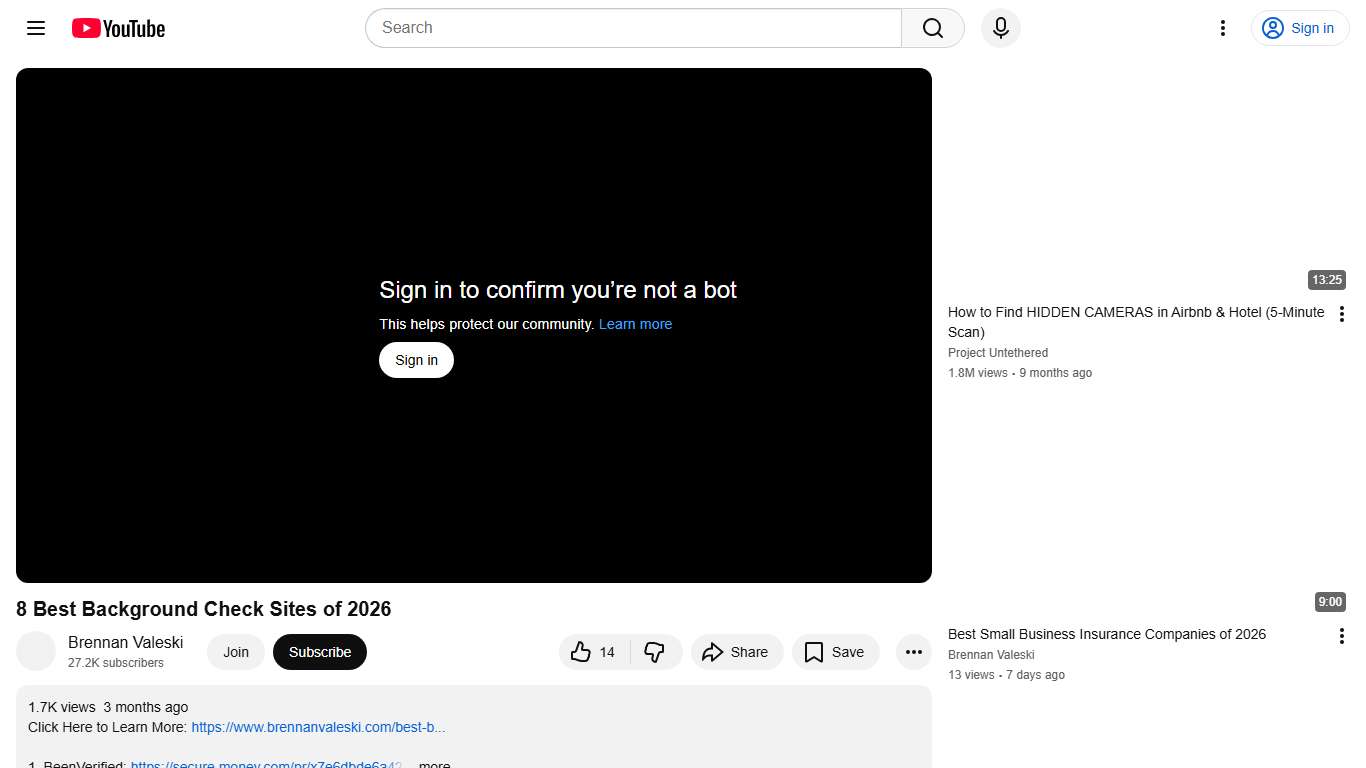Open the brennanvaleski.com link in description

[x=318, y=727]
